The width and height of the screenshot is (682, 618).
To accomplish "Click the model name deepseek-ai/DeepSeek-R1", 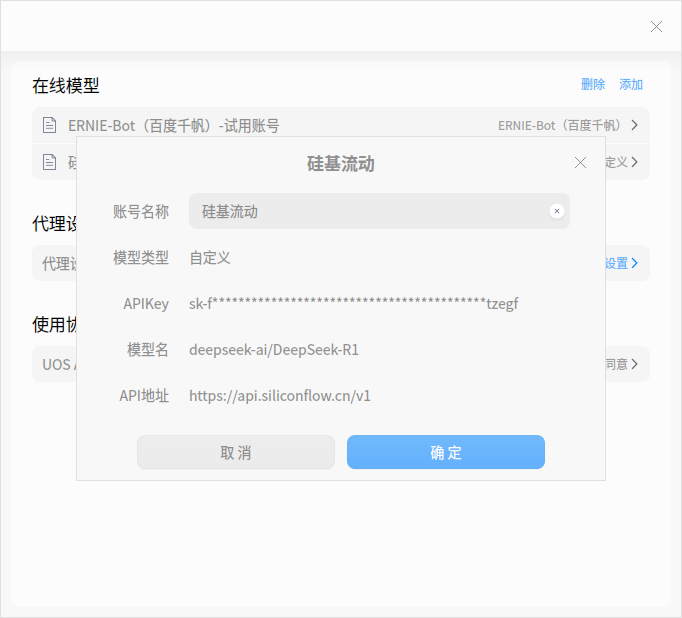I will point(274,350).
